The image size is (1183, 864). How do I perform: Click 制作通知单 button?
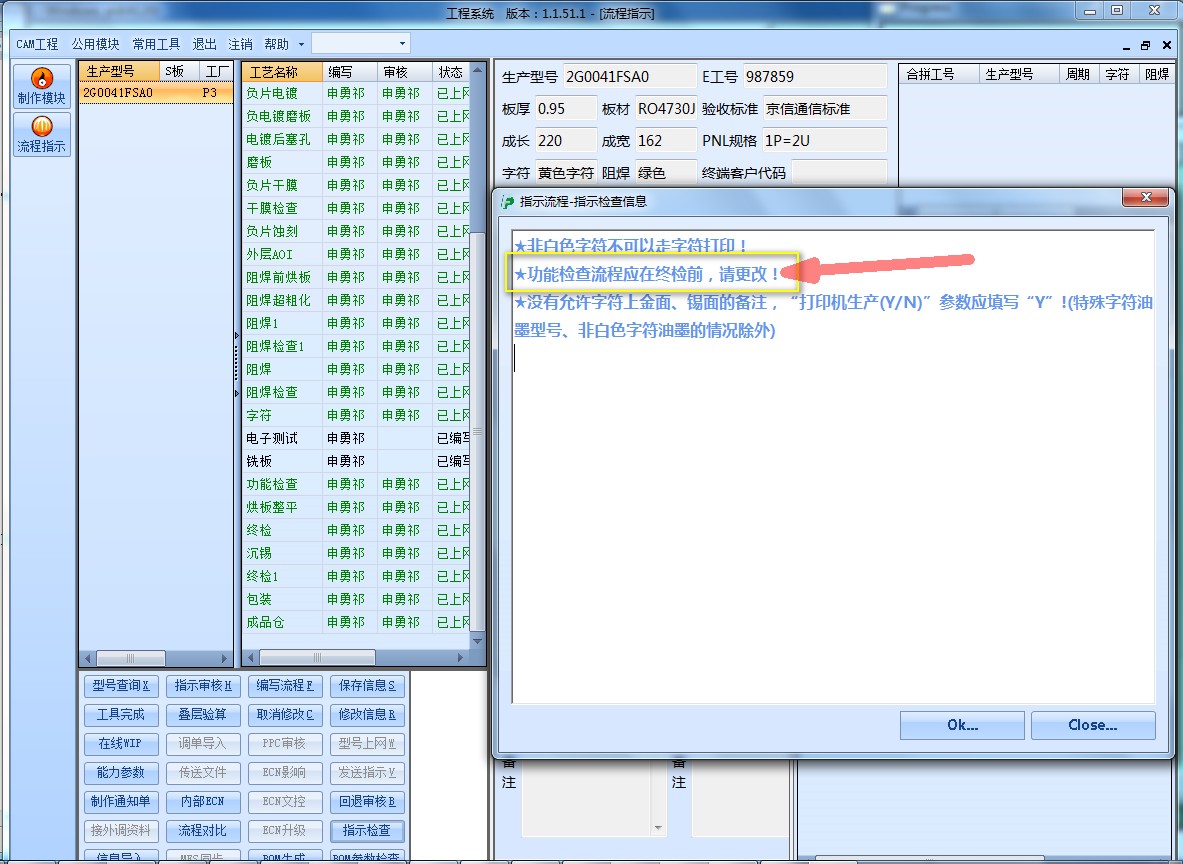(x=121, y=801)
